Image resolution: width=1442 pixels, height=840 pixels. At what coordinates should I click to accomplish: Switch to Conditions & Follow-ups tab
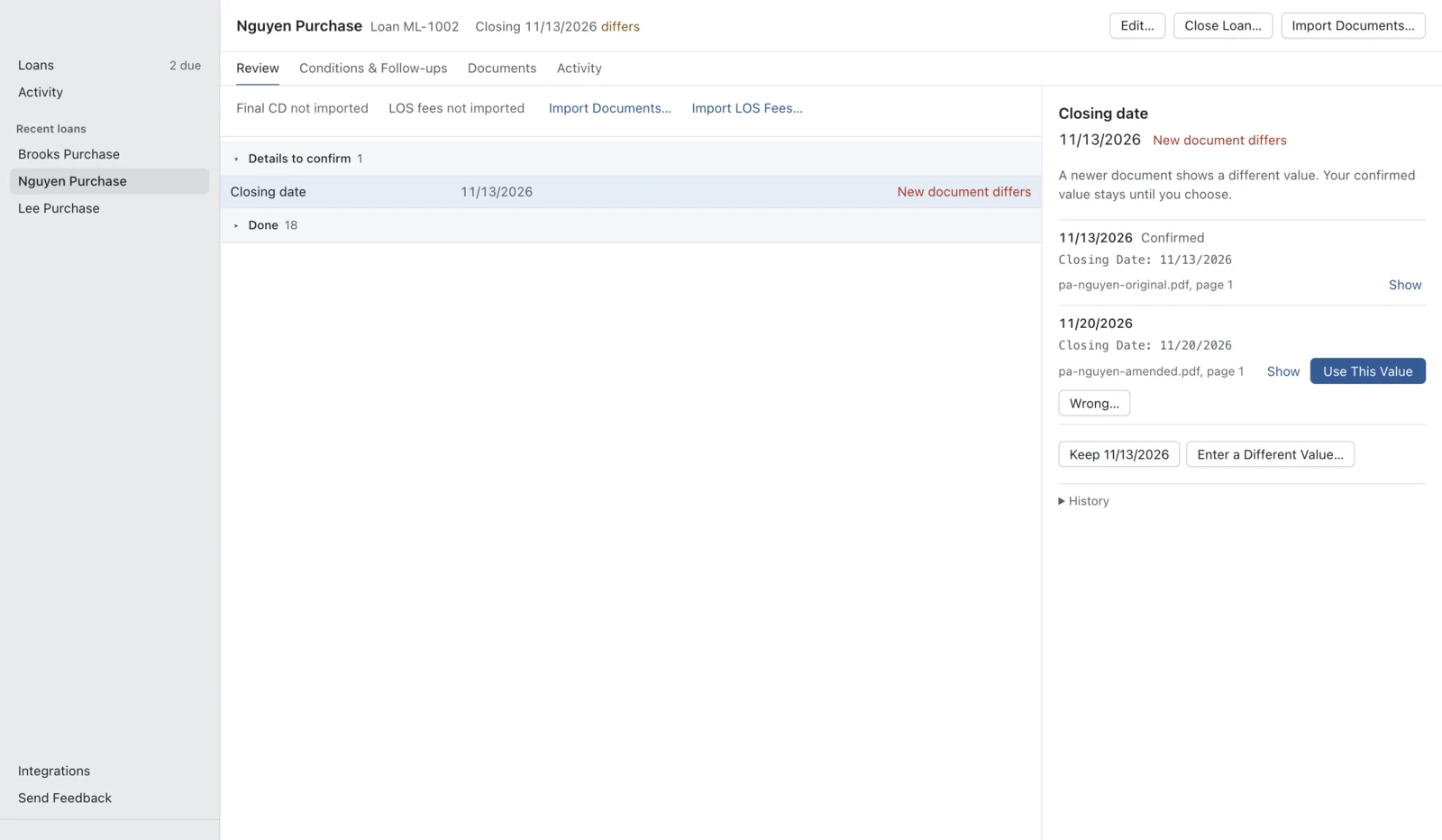373,68
